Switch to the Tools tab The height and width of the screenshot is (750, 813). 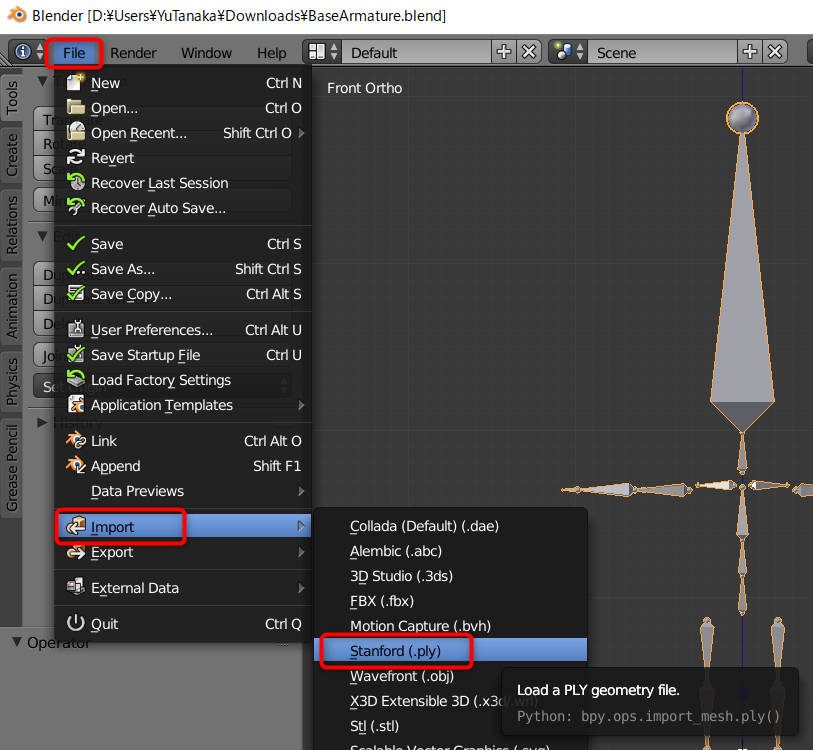[x=11, y=98]
